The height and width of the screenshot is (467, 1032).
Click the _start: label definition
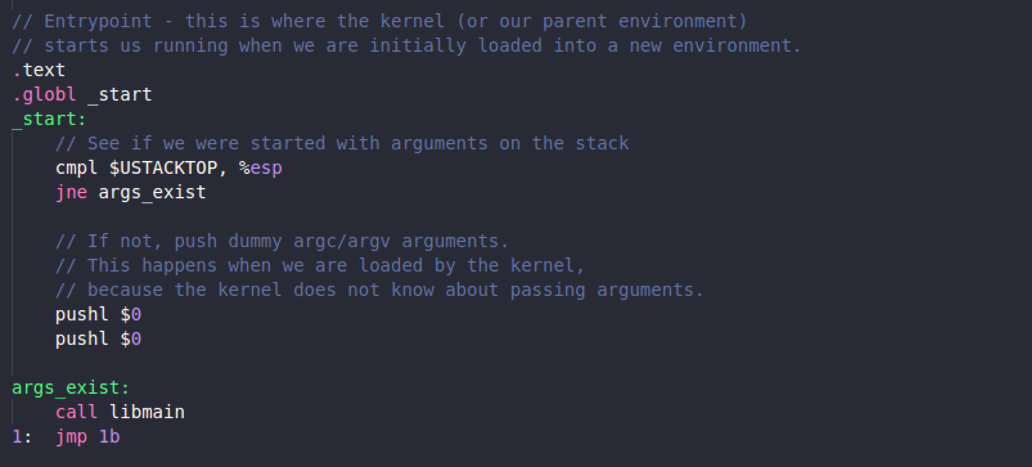coord(49,119)
